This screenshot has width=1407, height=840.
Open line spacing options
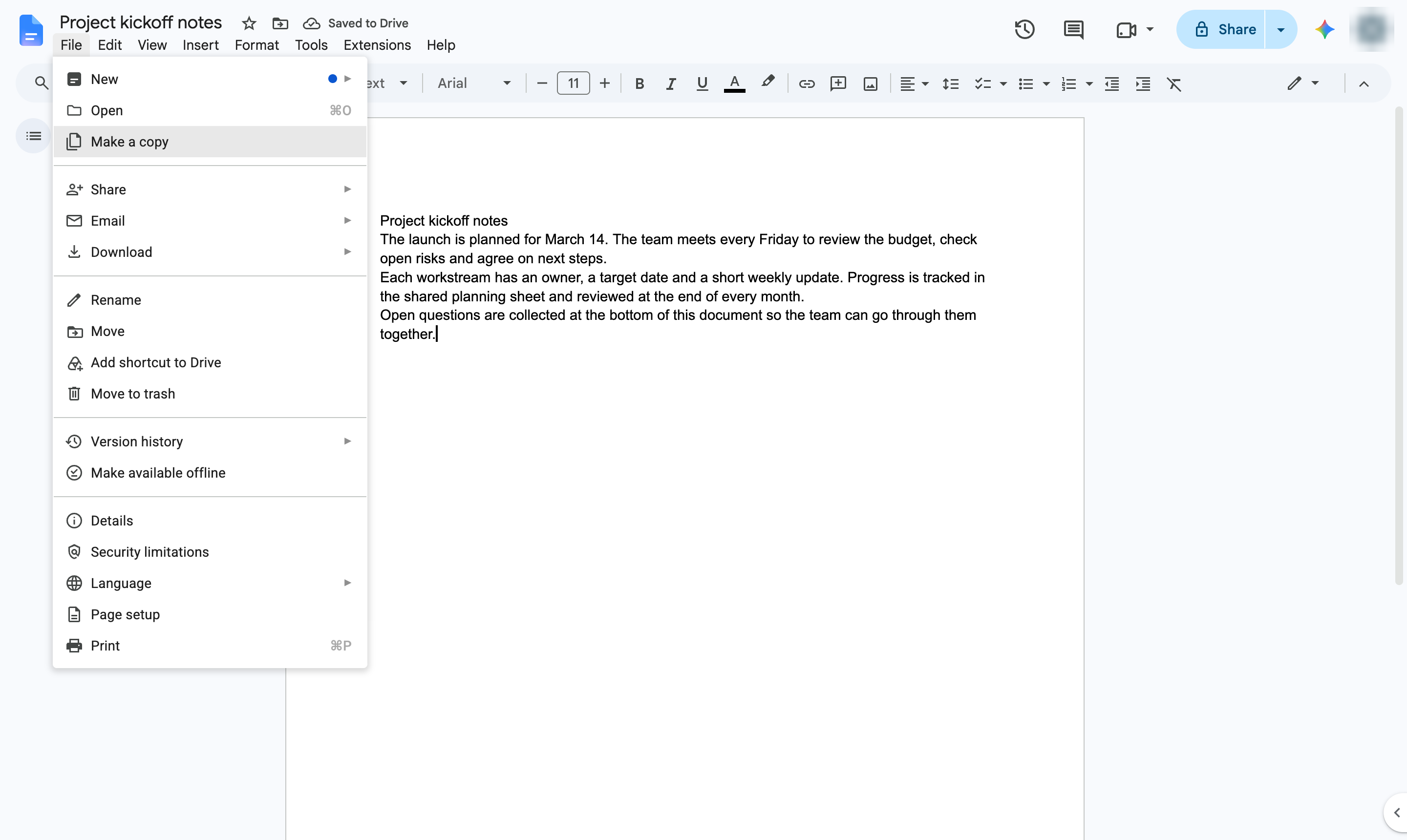click(x=950, y=84)
